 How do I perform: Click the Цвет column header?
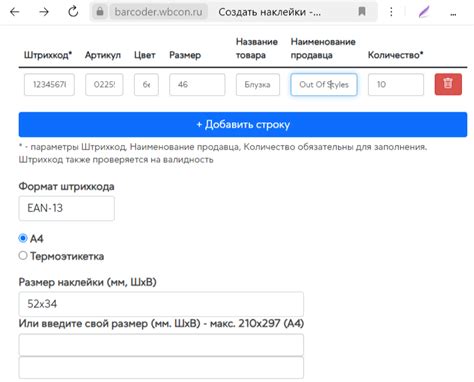click(145, 55)
